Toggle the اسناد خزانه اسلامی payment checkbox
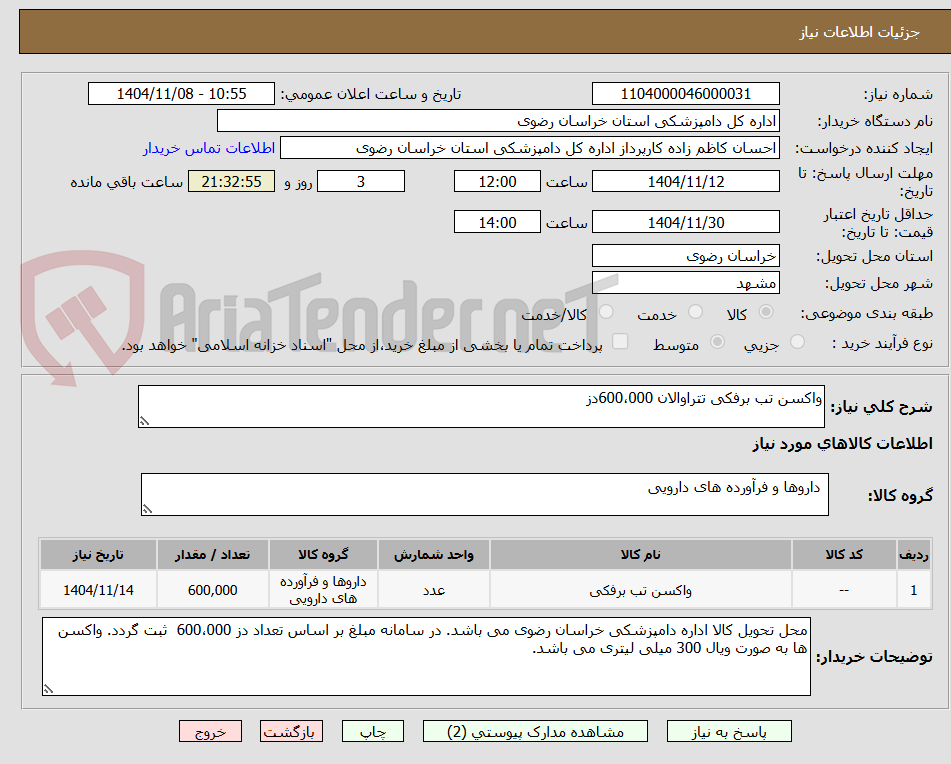The width and height of the screenshot is (951, 764). (x=620, y=341)
